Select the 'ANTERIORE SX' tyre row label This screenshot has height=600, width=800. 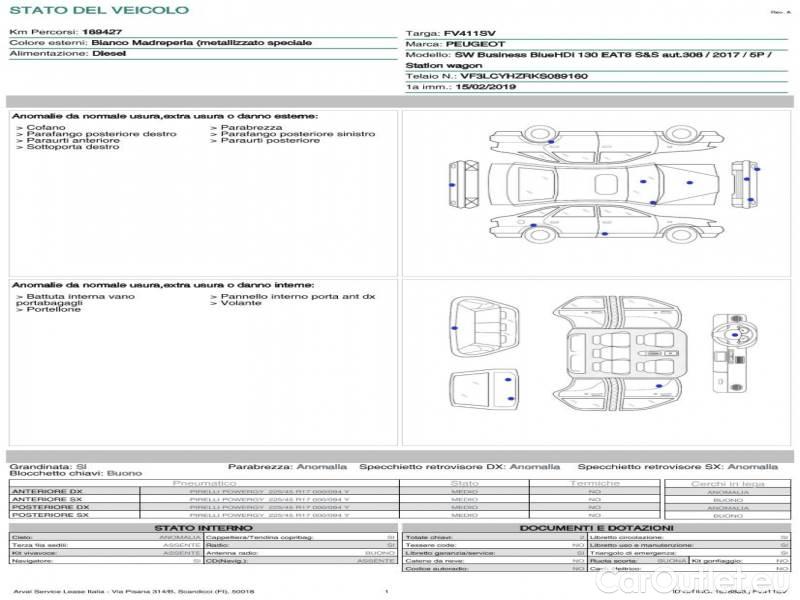[47, 499]
